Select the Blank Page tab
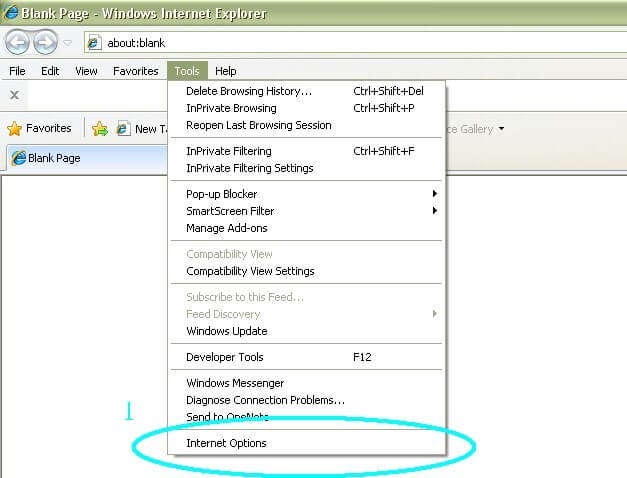The height and width of the screenshot is (478, 627). pyautogui.click(x=87, y=158)
